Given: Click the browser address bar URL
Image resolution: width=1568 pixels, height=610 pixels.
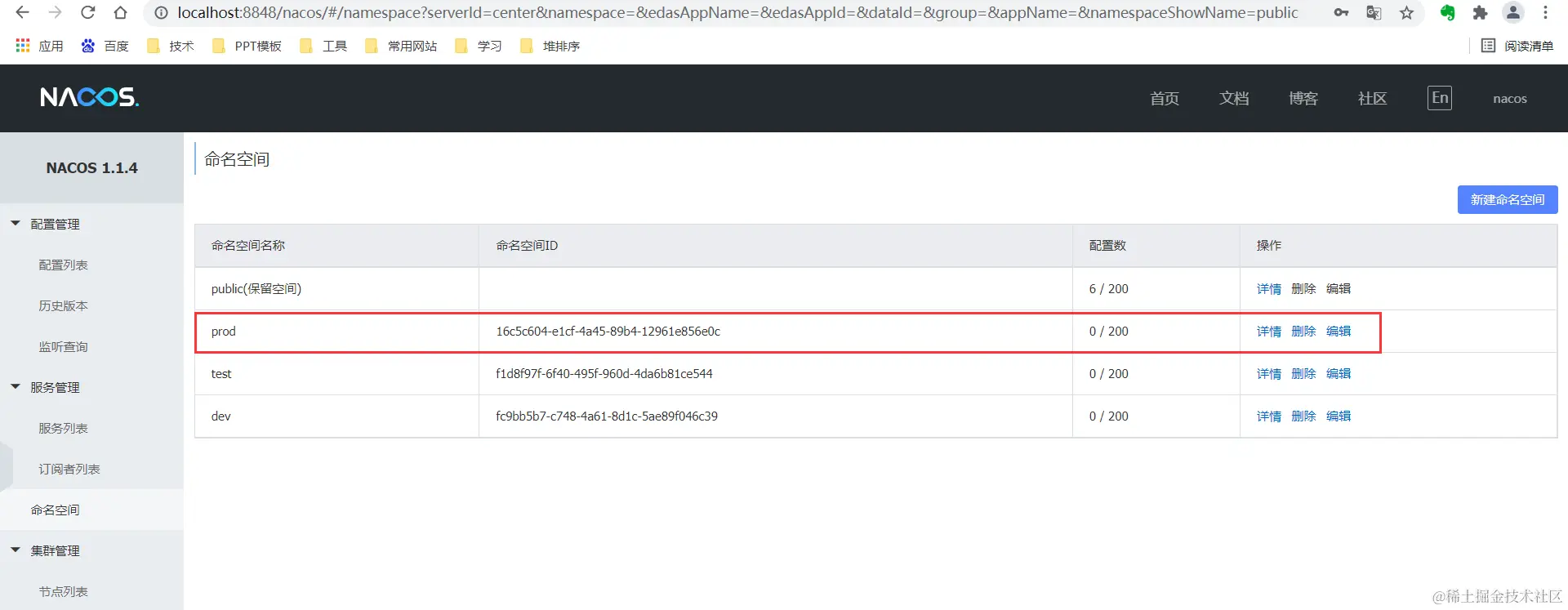Looking at the screenshot, I should click(x=737, y=13).
